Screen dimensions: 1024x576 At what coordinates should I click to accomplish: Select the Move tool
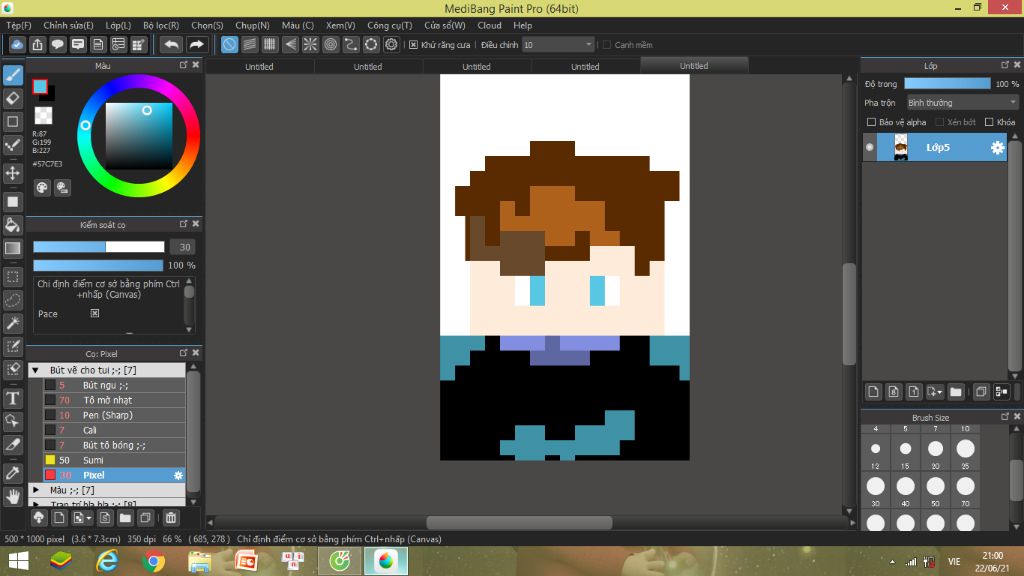click(12, 173)
